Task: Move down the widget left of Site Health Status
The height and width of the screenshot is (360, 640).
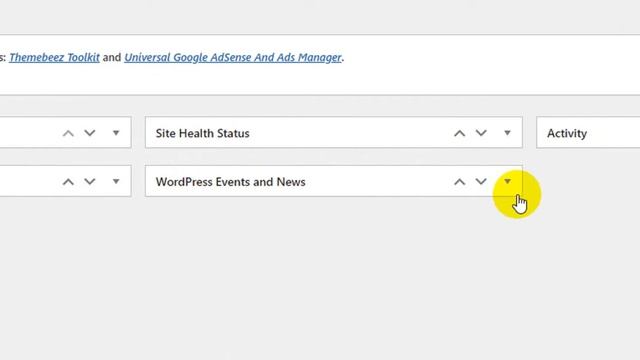Action: pyautogui.click(x=90, y=133)
